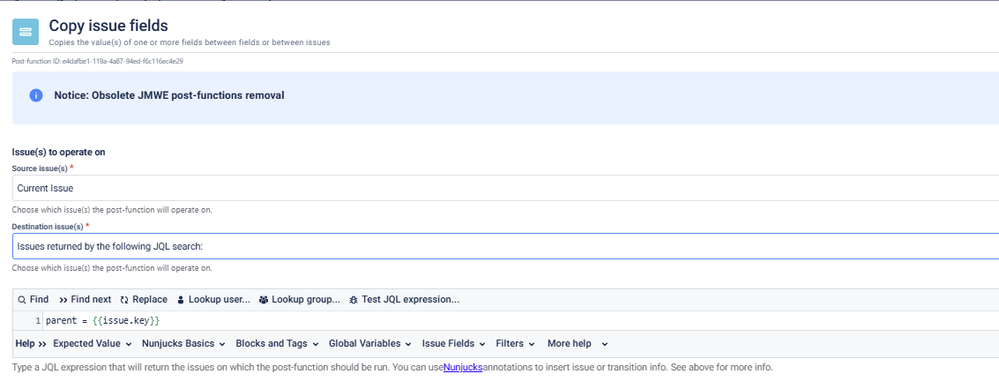Click the Test JQL expression bug icon
Screen dimensions: 999x382
pyautogui.click(x=354, y=300)
